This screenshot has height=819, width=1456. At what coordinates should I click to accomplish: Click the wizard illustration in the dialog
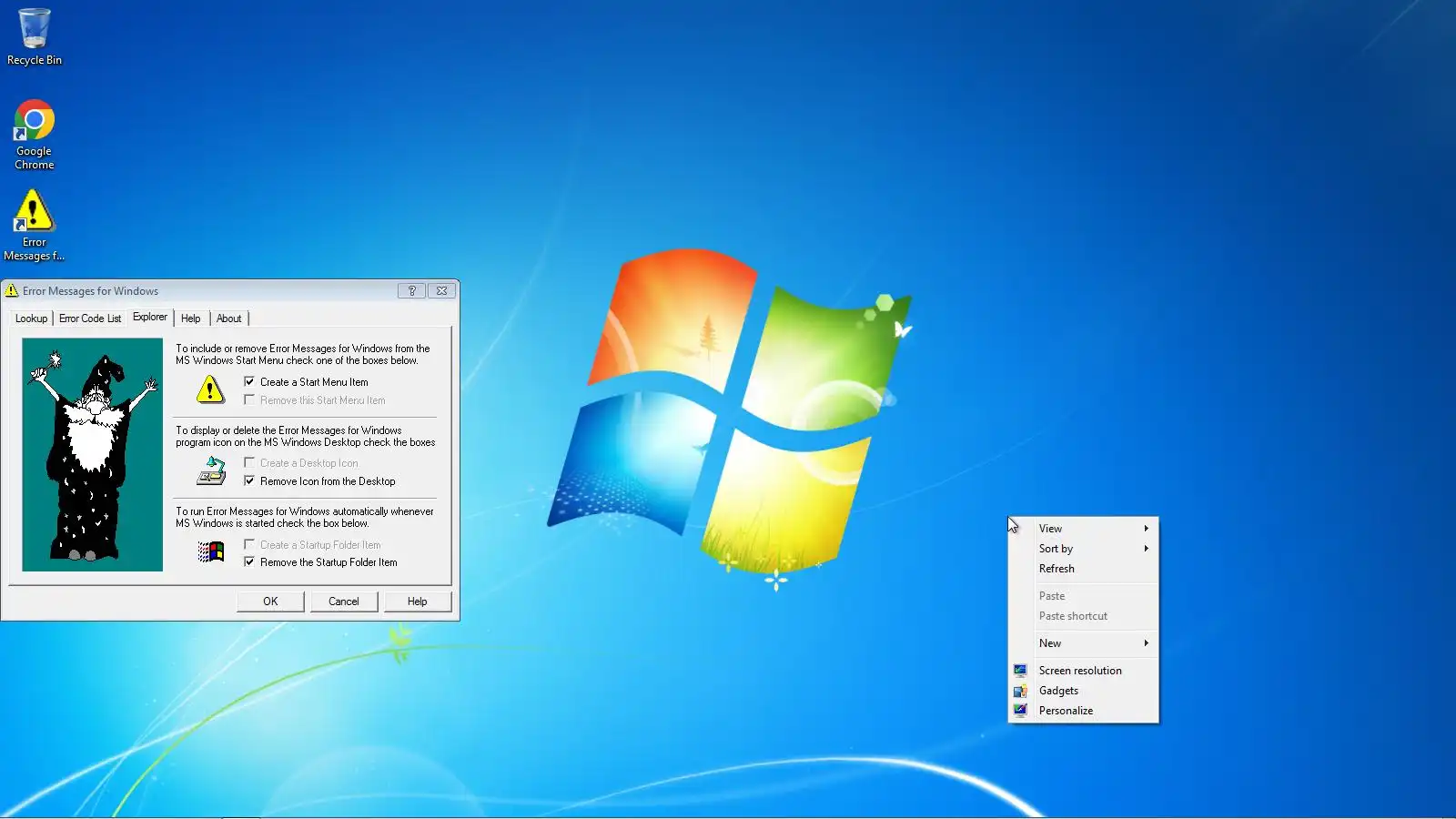pos(93,455)
